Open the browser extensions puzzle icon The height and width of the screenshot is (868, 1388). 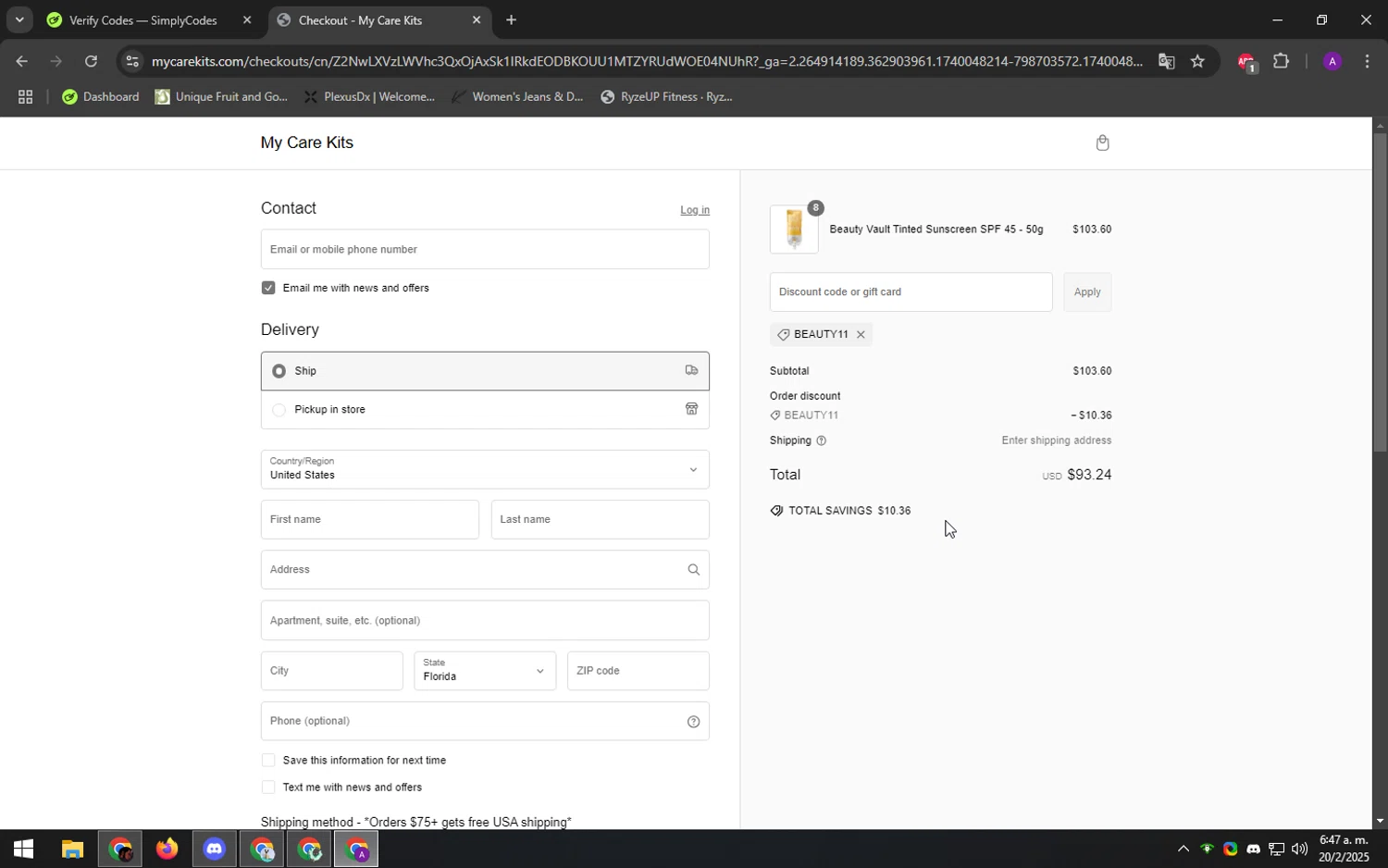tap(1281, 62)
